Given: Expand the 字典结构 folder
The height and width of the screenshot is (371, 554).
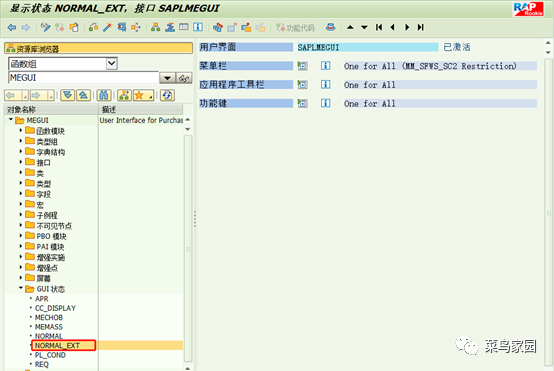Looking at the screenshot, I should [20, 151].
